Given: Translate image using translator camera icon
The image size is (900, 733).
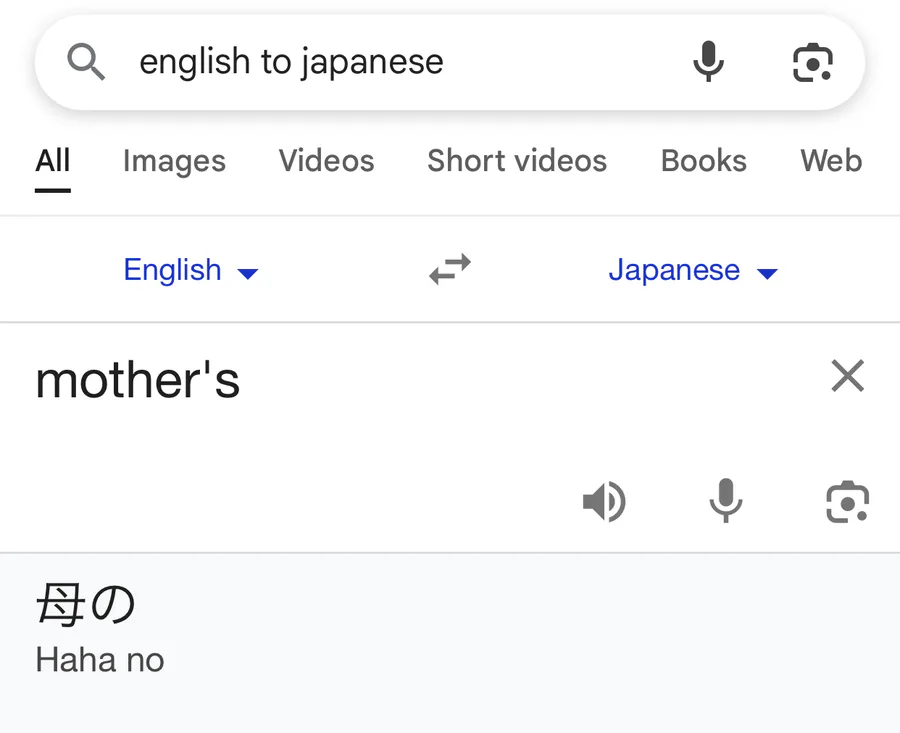Looking at the screenshot, I should pyautogui.click(x=848, y=502).
